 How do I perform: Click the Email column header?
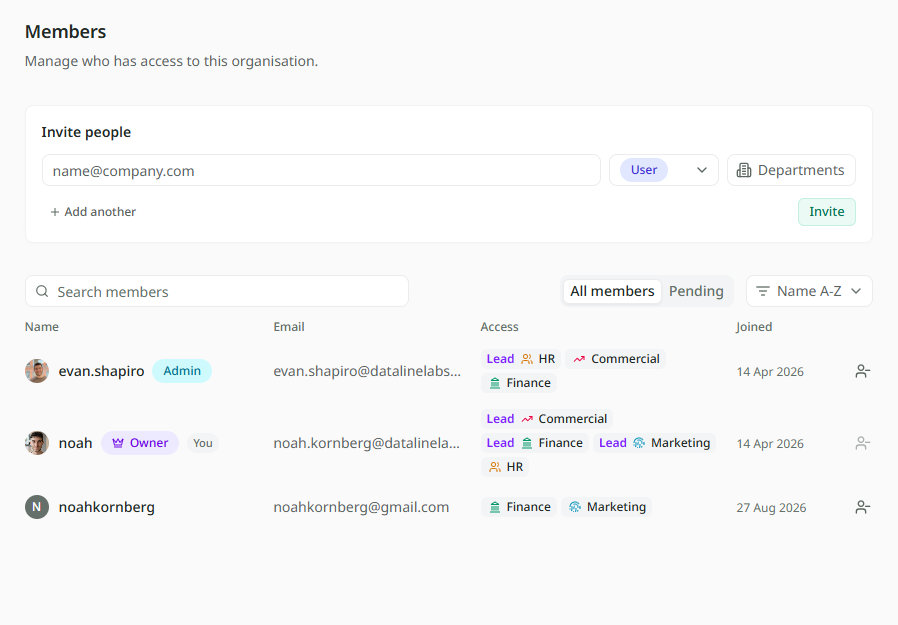point(289,327)
